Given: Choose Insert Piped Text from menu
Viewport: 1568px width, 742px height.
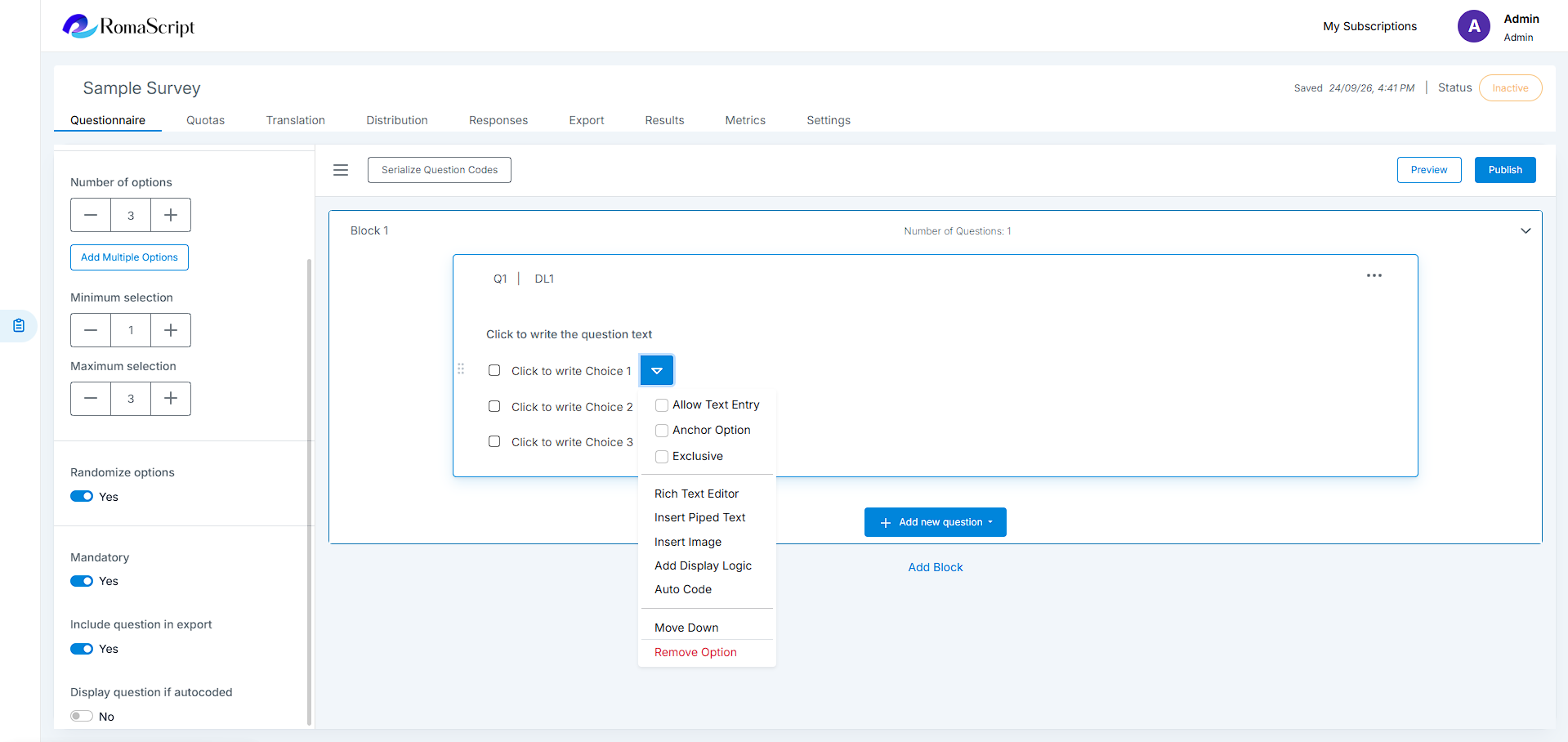Looking at the screenshot, I should [x=700, y=517].
